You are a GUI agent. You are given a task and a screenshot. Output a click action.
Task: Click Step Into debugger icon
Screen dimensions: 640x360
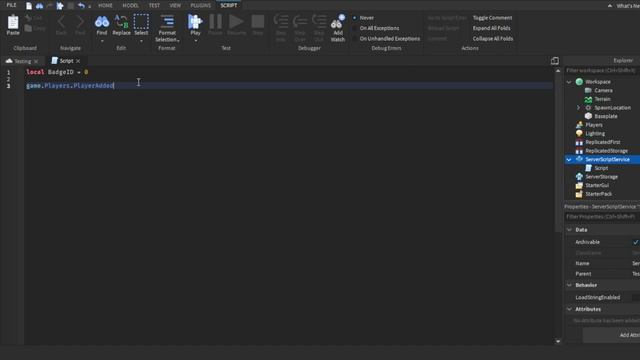point(281,21)
